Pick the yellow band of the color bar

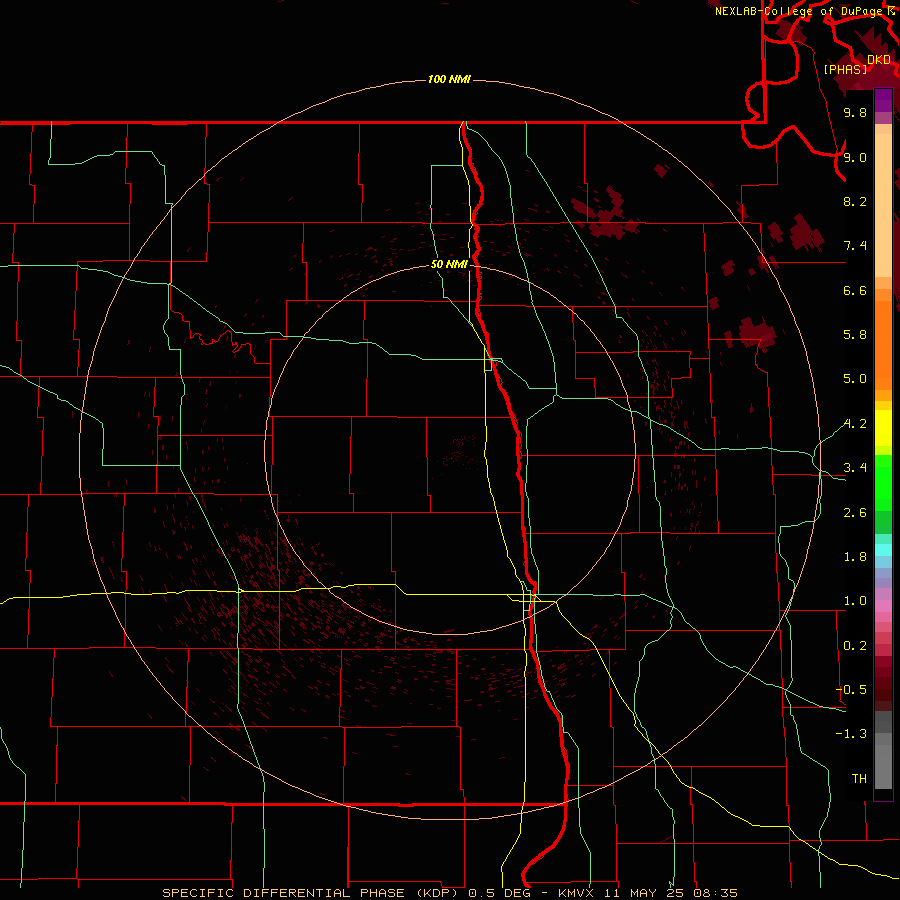coord(883,428)
